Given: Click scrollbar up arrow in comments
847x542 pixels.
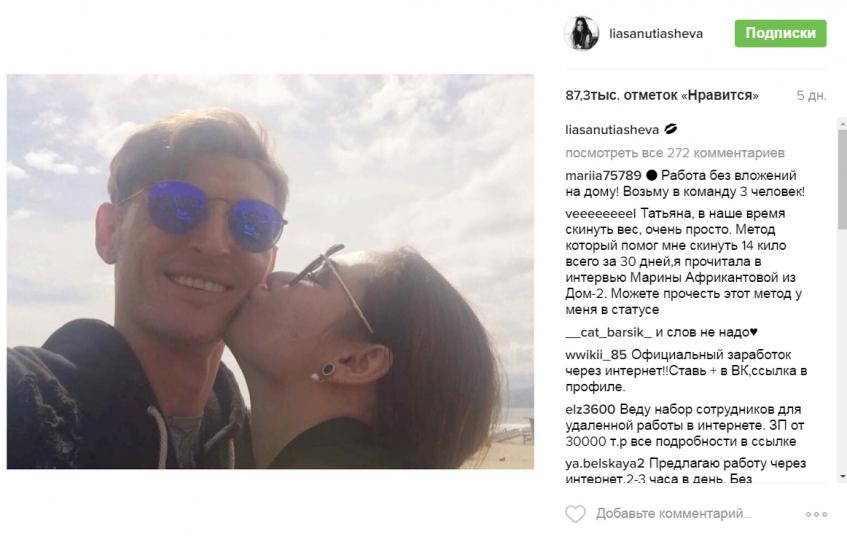Looking at the screenshot, I should [x=842, y=124].
